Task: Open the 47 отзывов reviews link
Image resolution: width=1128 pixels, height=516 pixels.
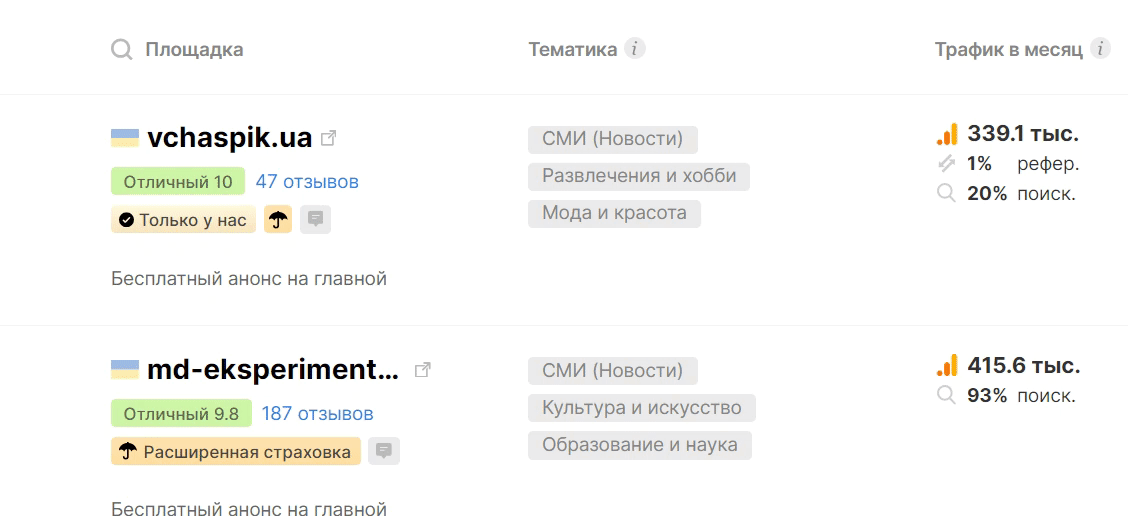Action: (307, 182)
